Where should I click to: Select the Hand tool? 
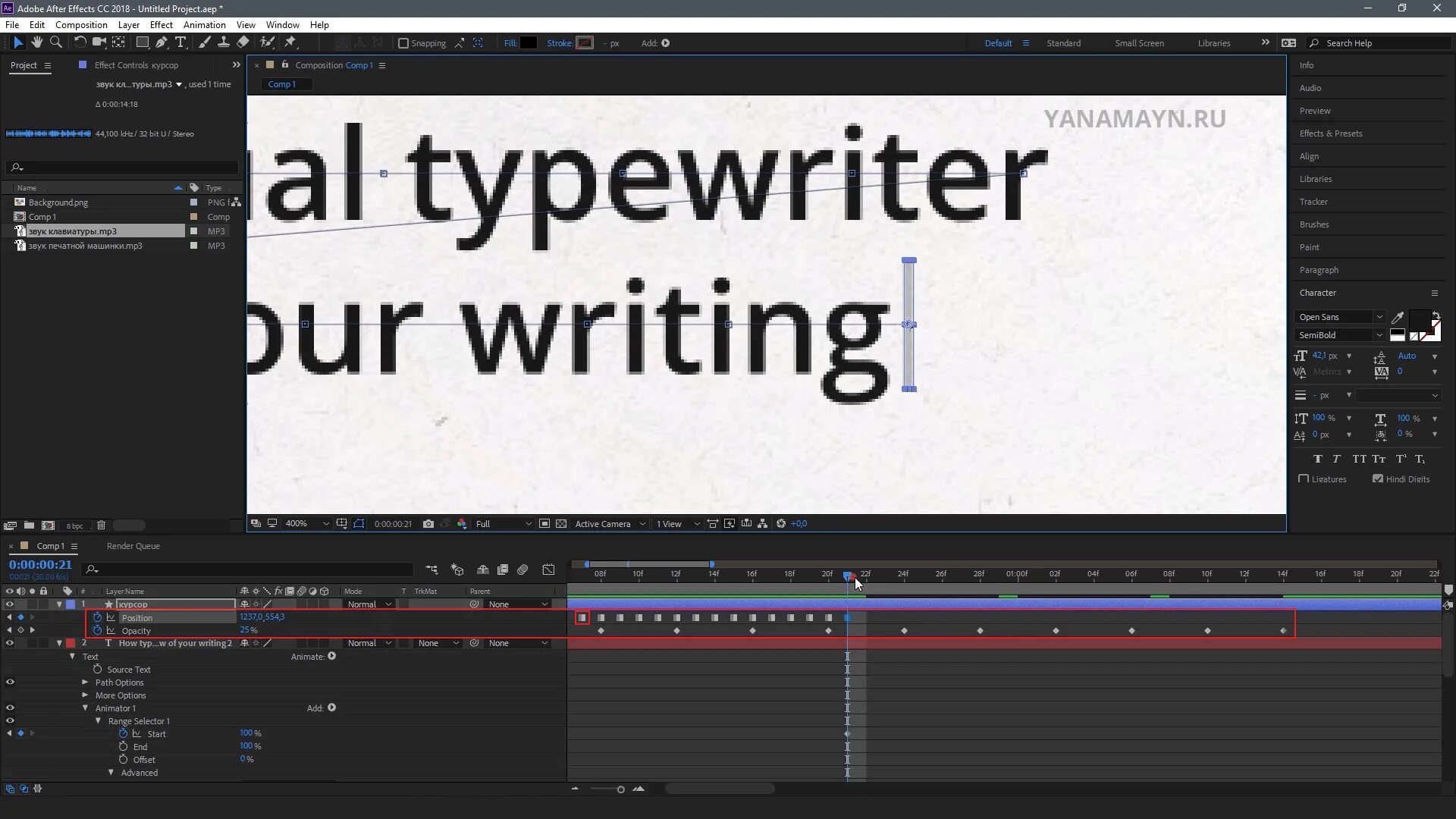(36, 42)
